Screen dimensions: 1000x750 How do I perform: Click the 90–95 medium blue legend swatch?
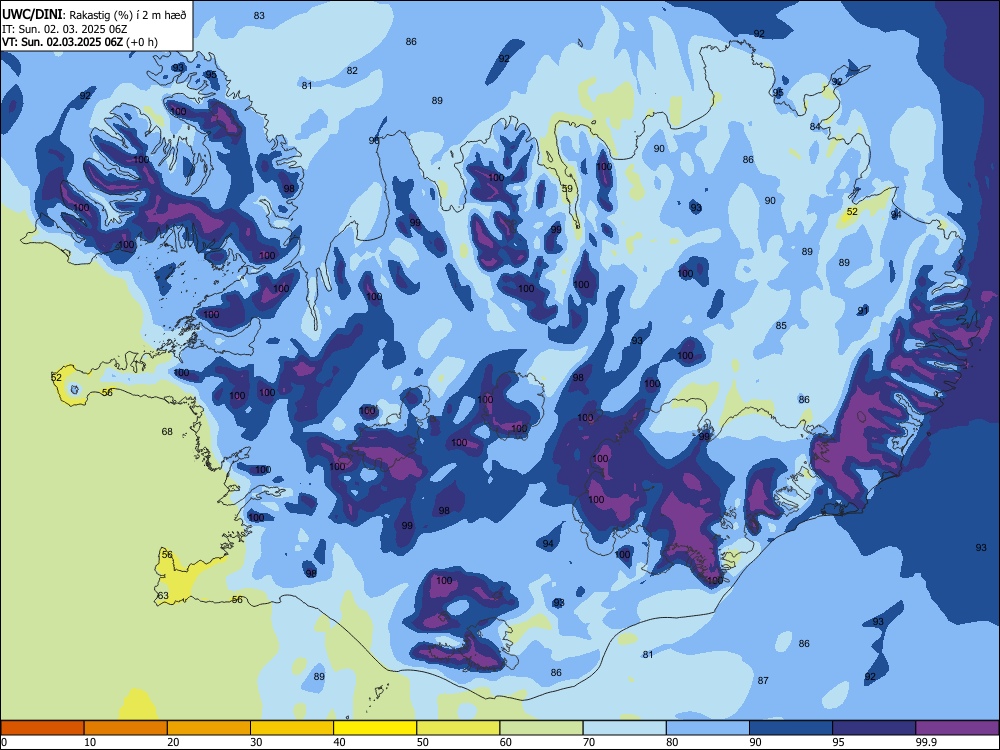(791, 728)
